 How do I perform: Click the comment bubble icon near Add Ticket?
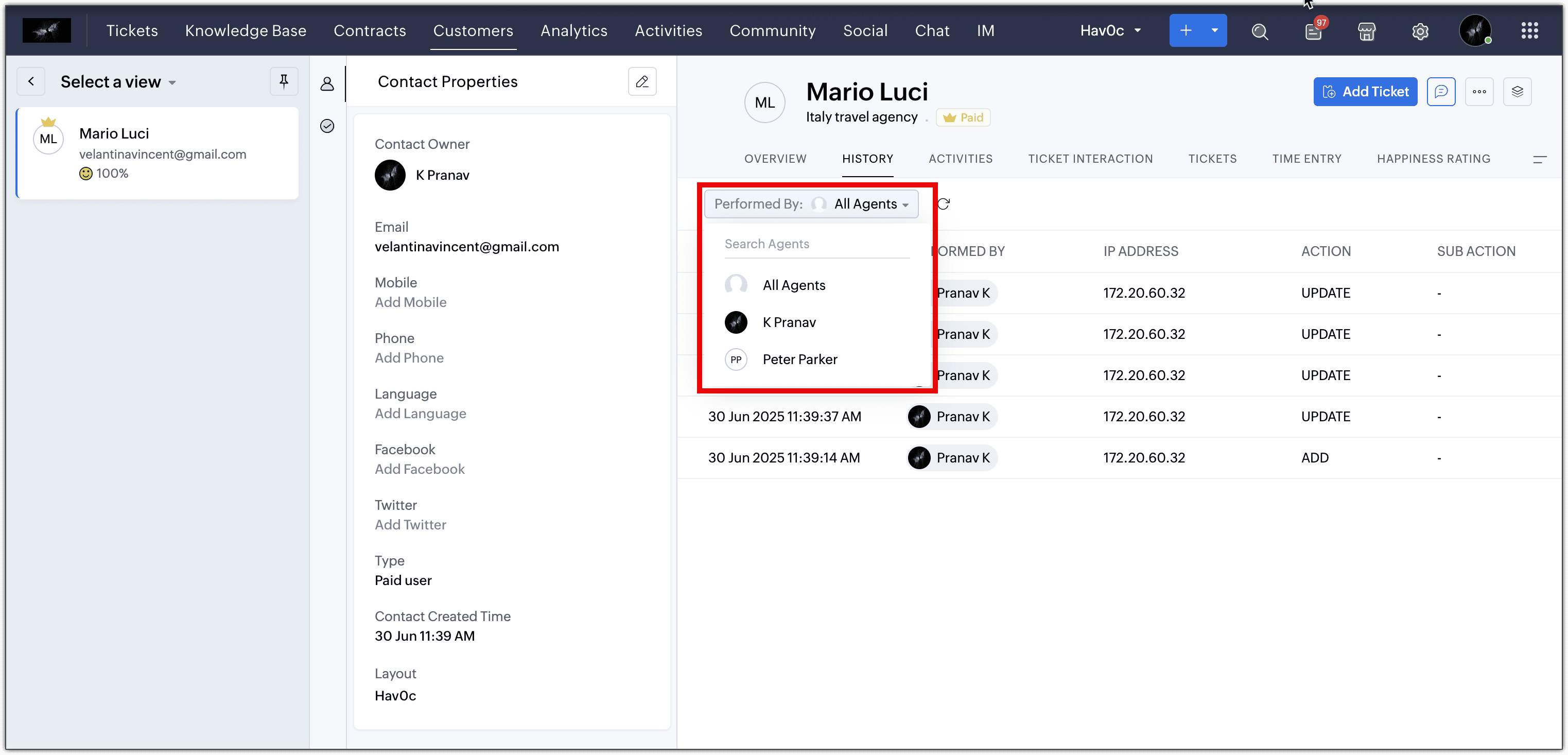(1441, 92)
